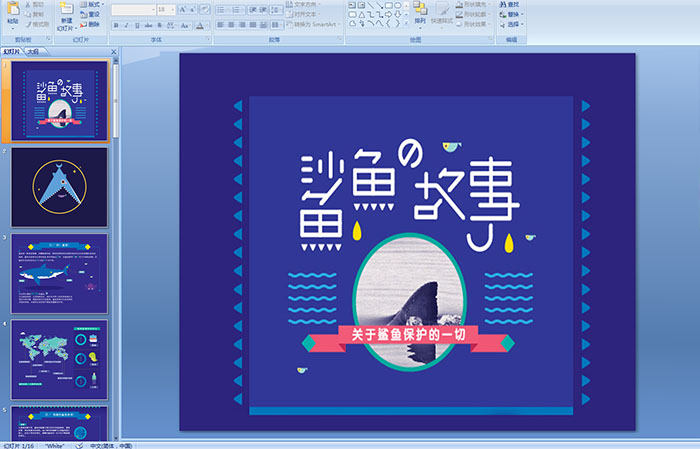Screen dimensions: 700x449
Task: Click the spell-check icon in status bar
Action: 79,445
